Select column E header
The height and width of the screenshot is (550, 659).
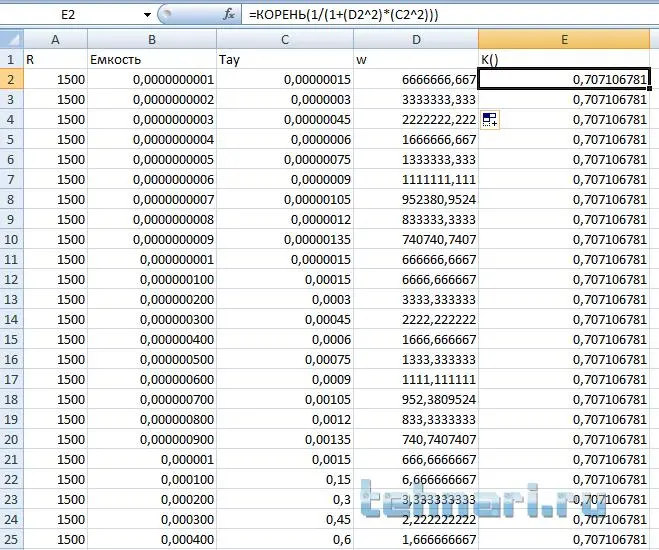(564, 39)
